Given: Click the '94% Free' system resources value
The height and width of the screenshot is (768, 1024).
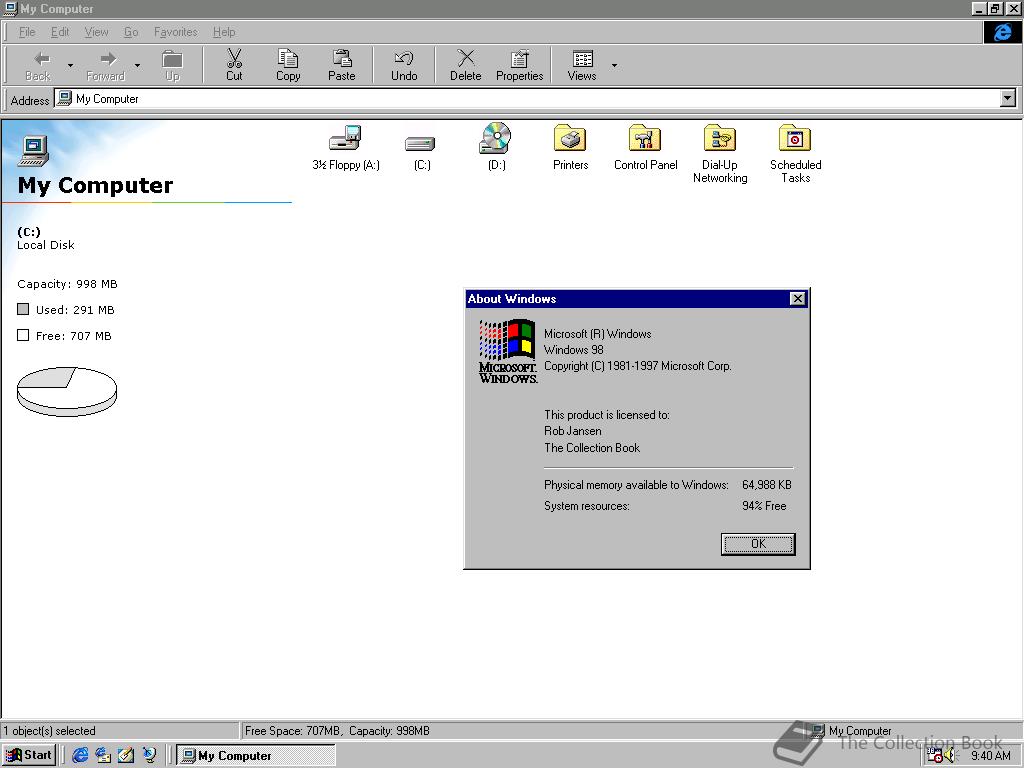Looking at the screenshot, I should [x=764, y=506].
